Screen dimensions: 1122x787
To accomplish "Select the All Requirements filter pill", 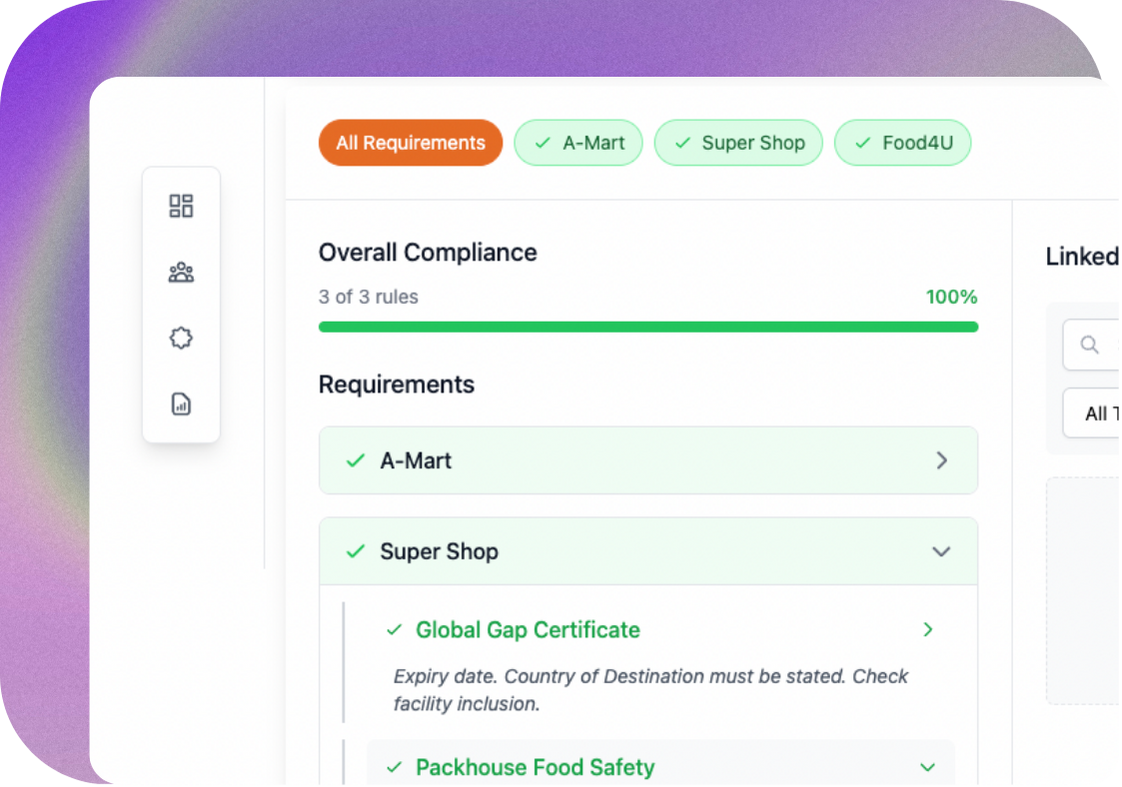I will coord(411,143).
